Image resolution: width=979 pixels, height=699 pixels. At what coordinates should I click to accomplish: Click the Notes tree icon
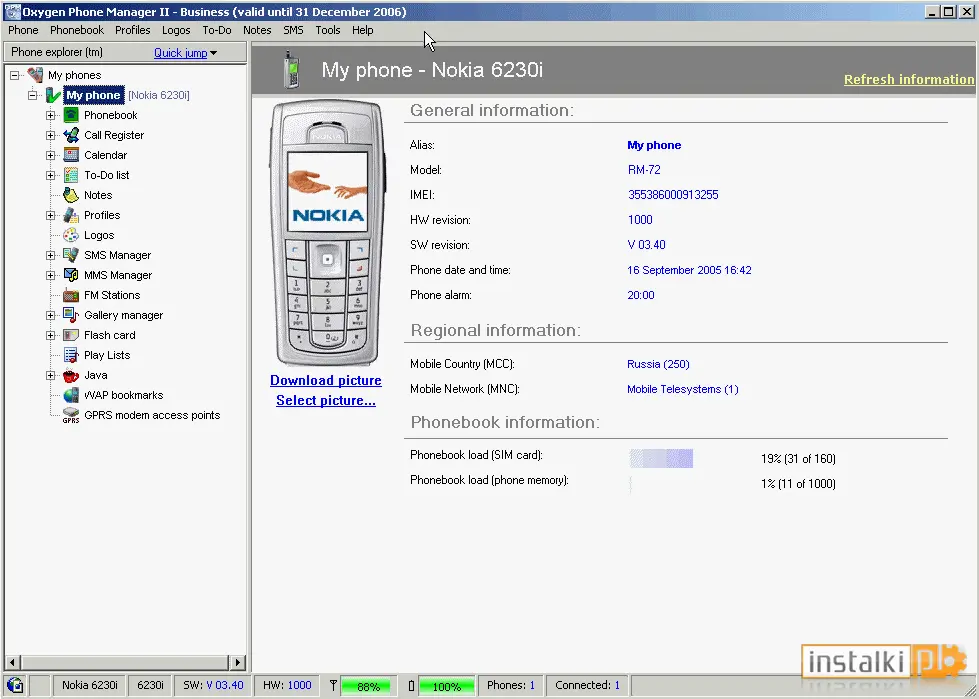click(71, 195)
